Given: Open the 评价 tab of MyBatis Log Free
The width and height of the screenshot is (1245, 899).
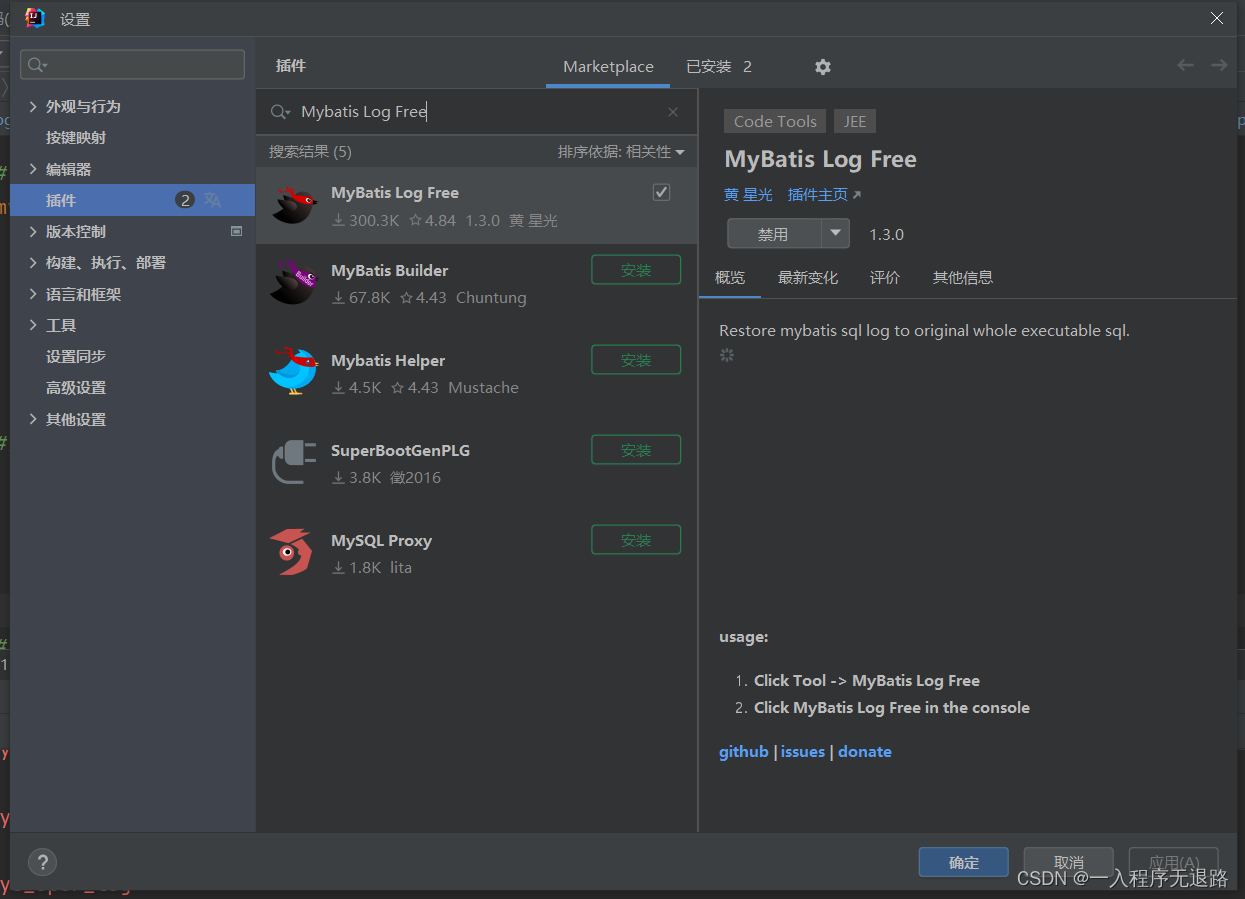Looking at the screenshot, I should coord(884,277).
